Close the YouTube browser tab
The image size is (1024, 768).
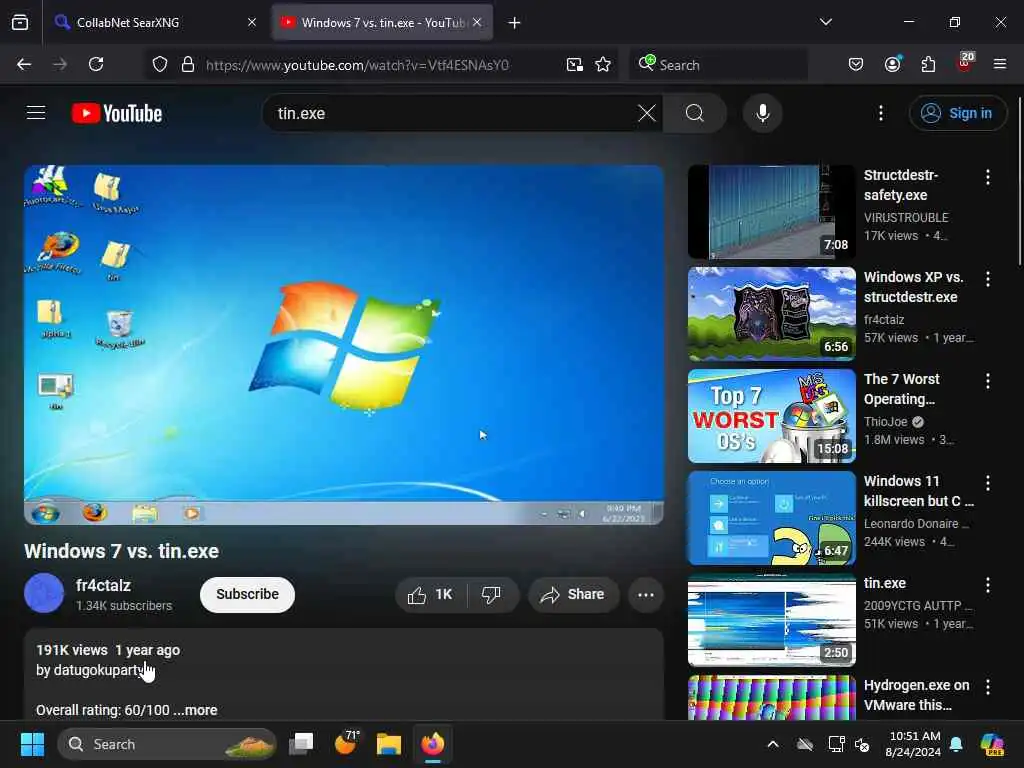[477, 22]
